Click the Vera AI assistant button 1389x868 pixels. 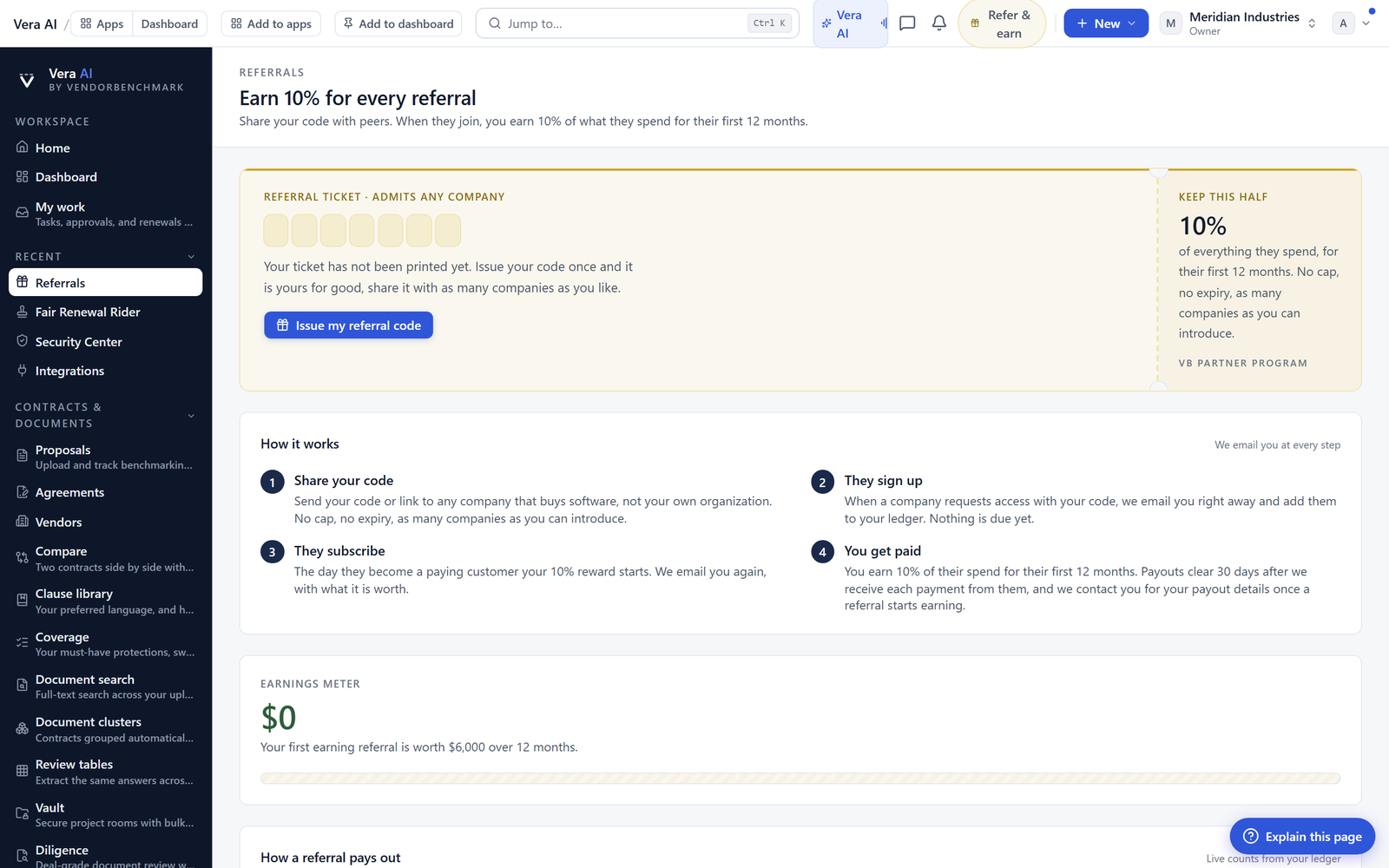click(850, 24)
